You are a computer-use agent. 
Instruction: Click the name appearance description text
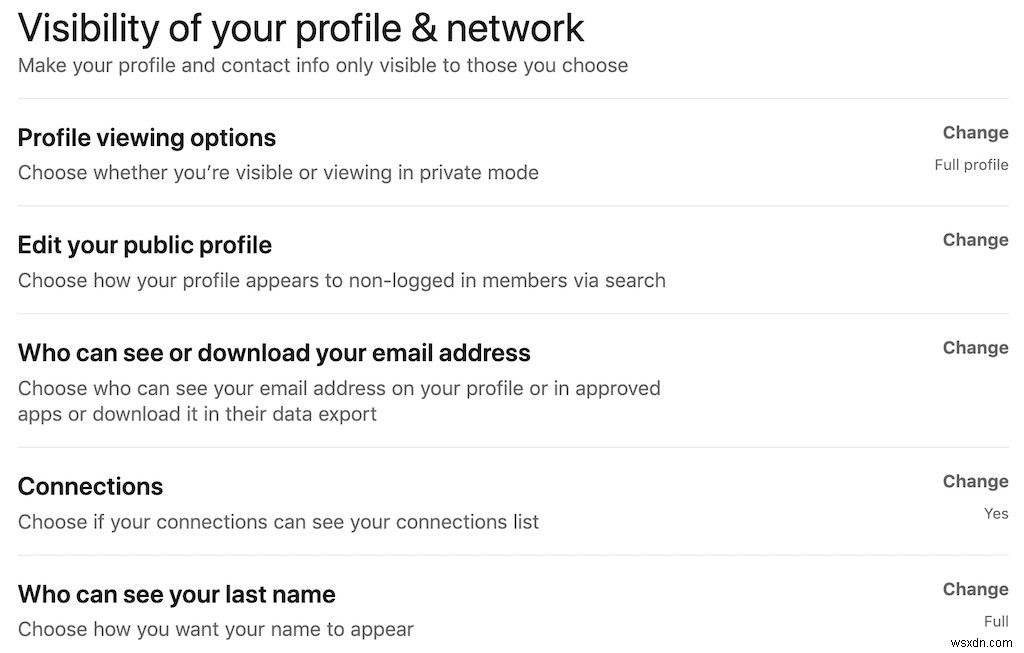coord(216,630)
